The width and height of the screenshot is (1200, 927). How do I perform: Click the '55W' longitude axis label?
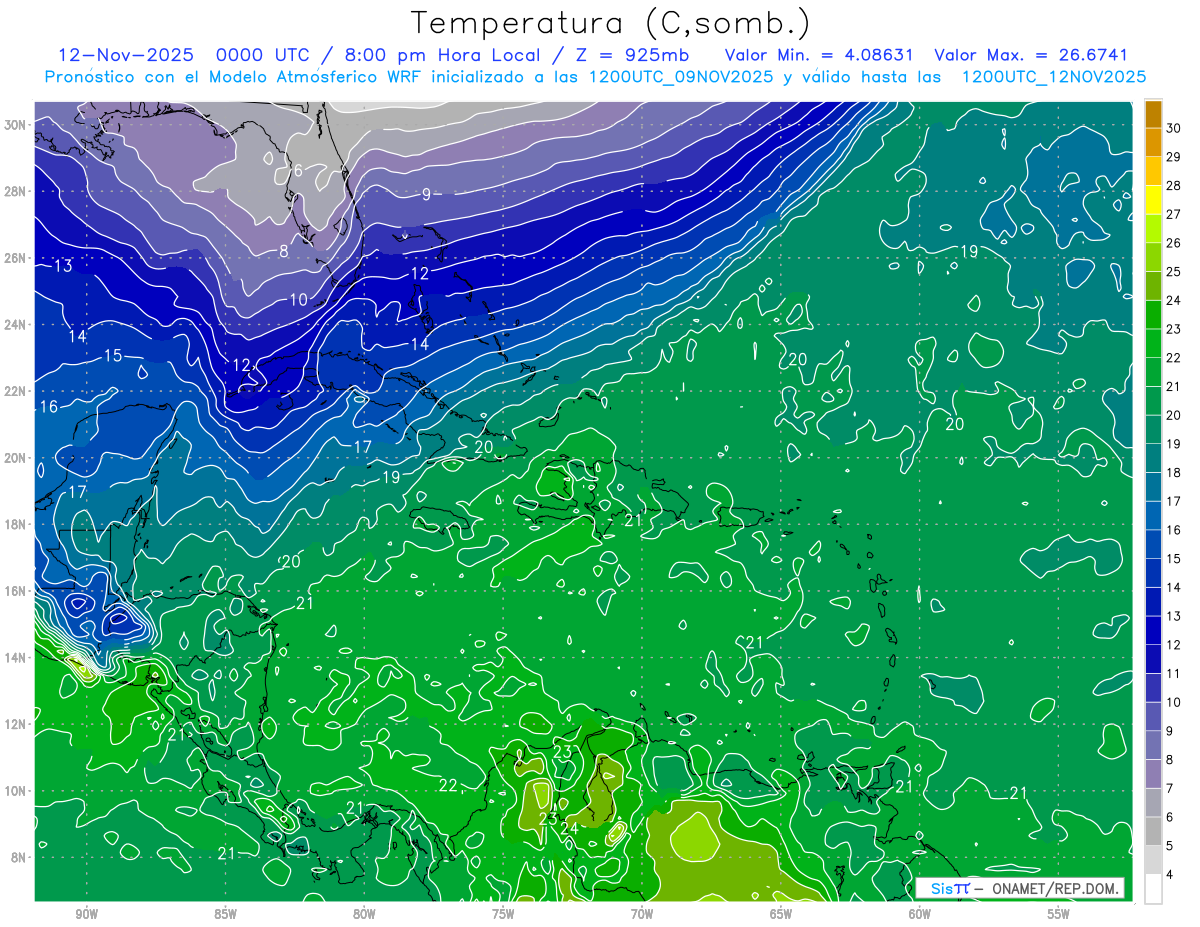[1059, 914]
